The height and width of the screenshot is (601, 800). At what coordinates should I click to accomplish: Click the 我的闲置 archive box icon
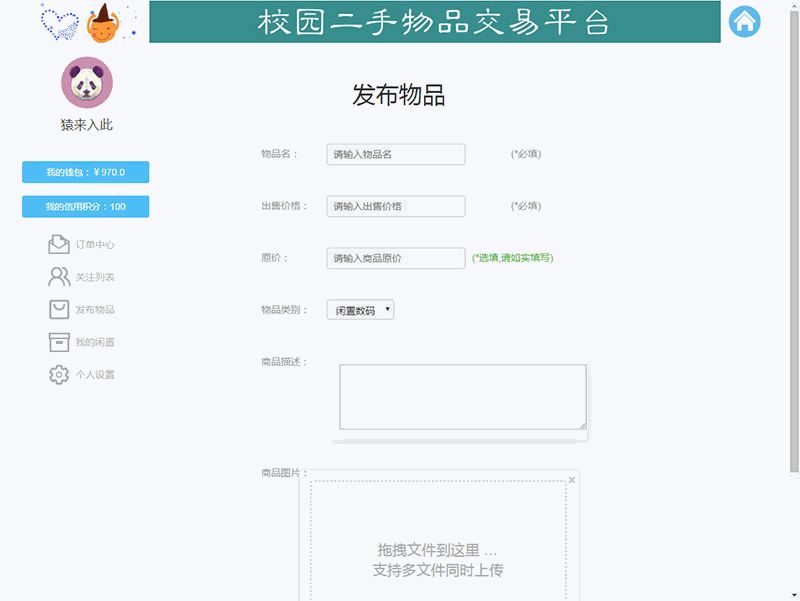coord(59,342)
